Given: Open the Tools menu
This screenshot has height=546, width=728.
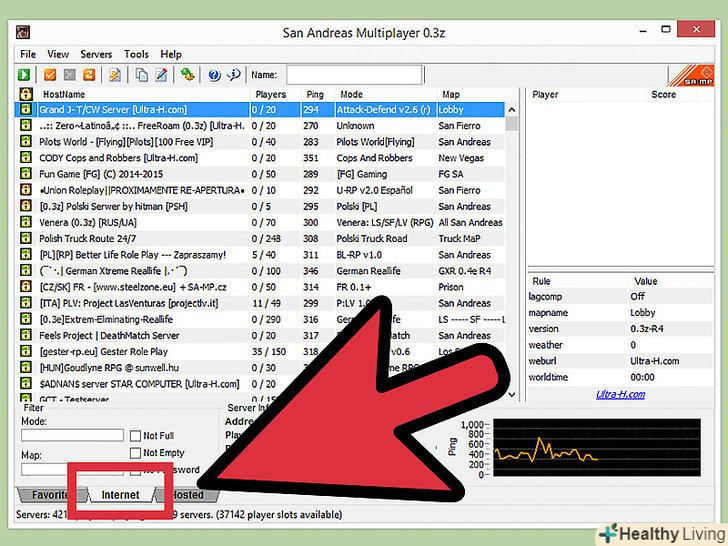Looking at the screenshot, I should pyautogui.click(x=136, y=54).
